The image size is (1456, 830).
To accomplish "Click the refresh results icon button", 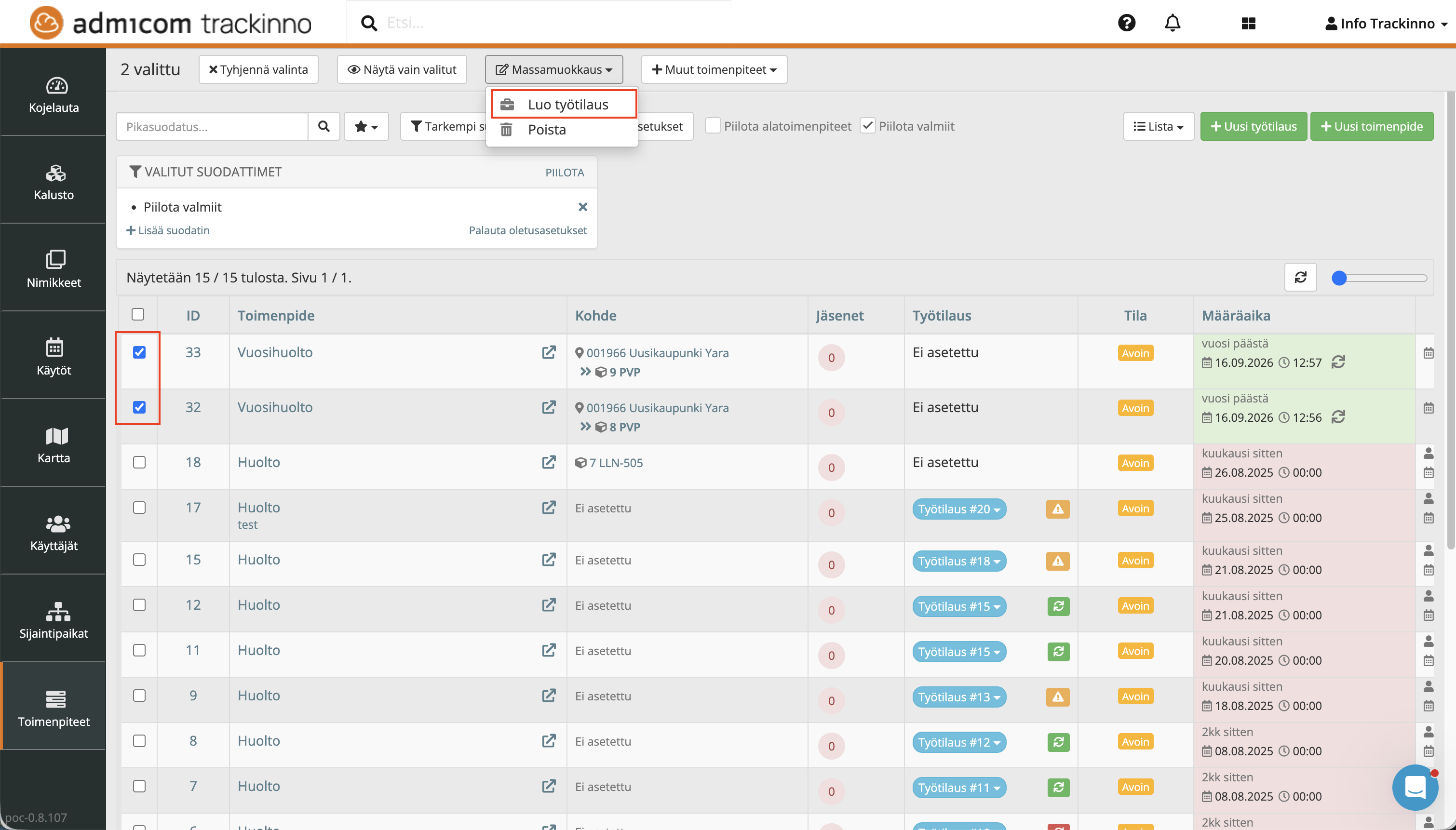I will (1300, 278).
